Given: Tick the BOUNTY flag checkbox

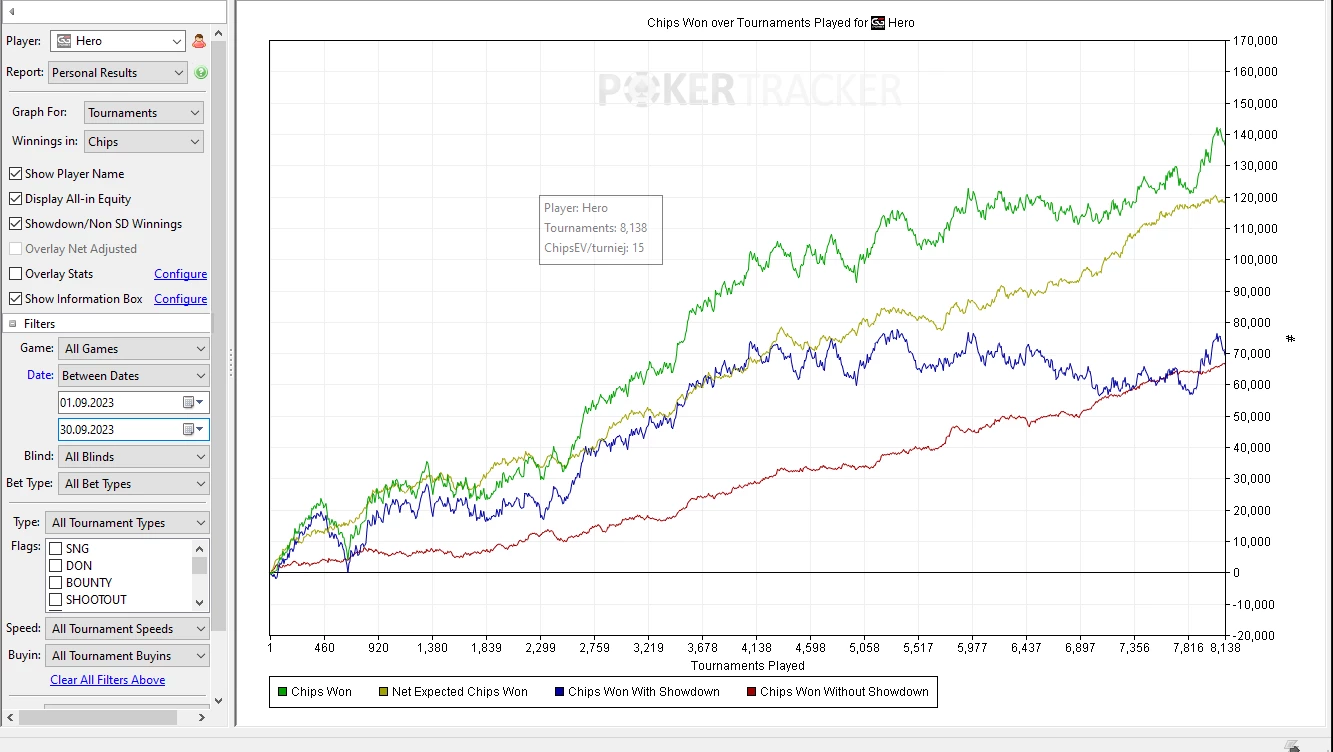Looking at the screenshot, I should (56, 583).
